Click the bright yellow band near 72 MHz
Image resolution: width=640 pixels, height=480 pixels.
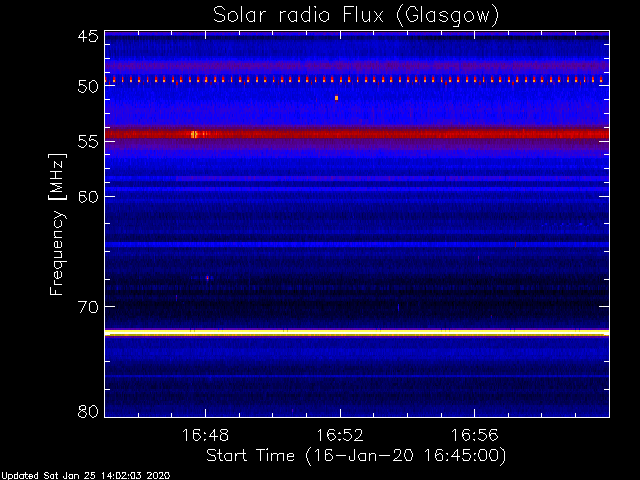tap(357, 333)
